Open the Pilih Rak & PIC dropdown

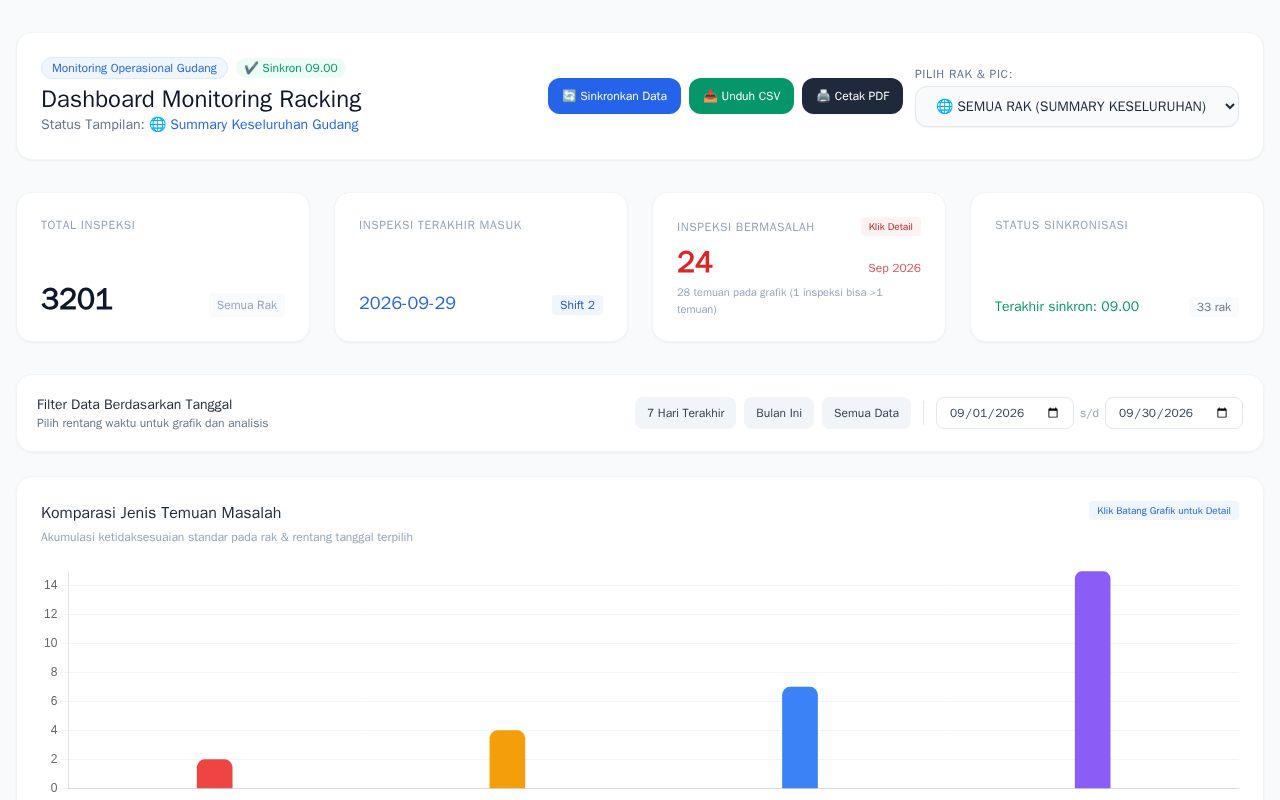click(1076, 106)
